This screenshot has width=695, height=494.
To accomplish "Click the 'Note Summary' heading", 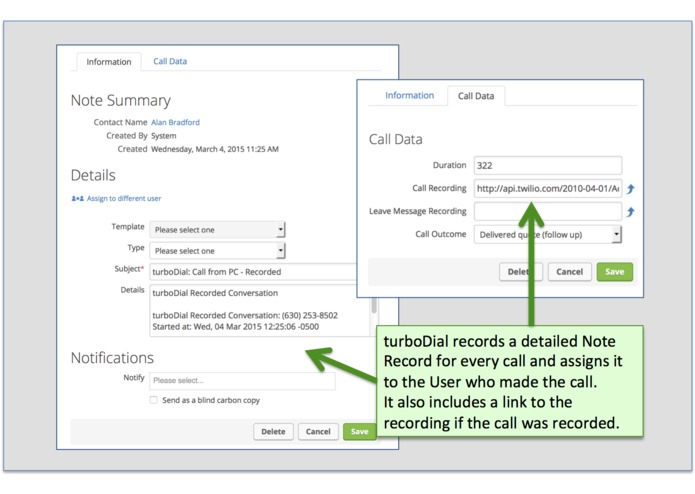I will pyautogui.click(x=121, y=101).
